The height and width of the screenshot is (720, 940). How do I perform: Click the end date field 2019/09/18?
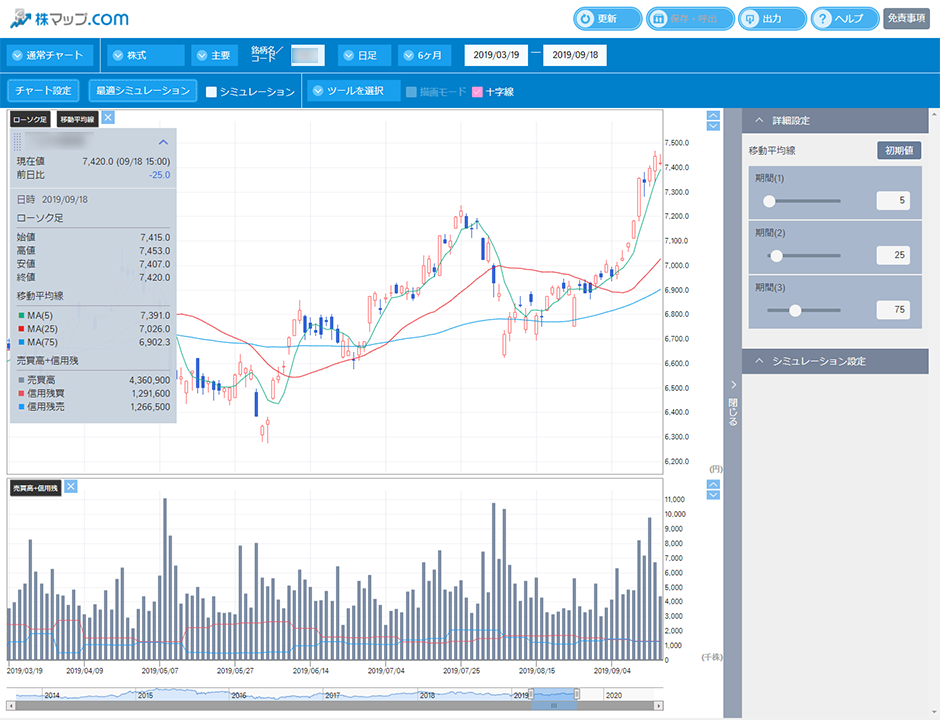click(x=575, y=55)
